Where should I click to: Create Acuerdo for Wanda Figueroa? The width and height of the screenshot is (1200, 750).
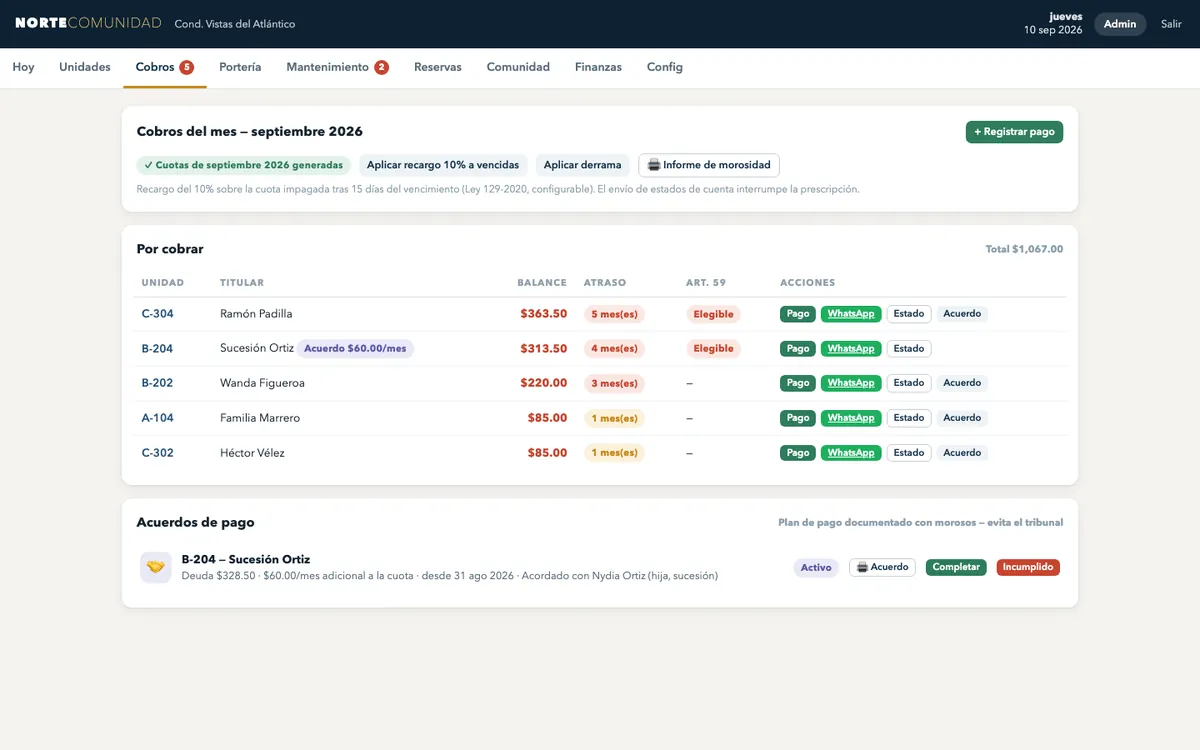(962, 383)
